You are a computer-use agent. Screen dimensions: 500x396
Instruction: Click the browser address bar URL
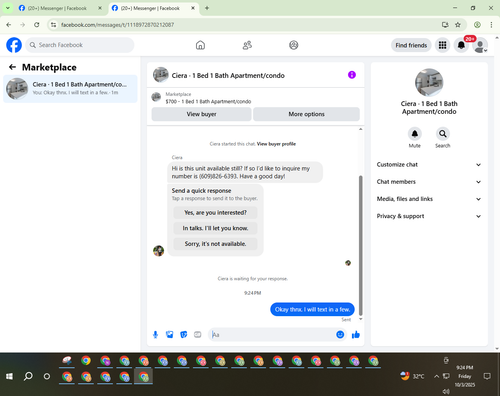[x=117, y=25]
